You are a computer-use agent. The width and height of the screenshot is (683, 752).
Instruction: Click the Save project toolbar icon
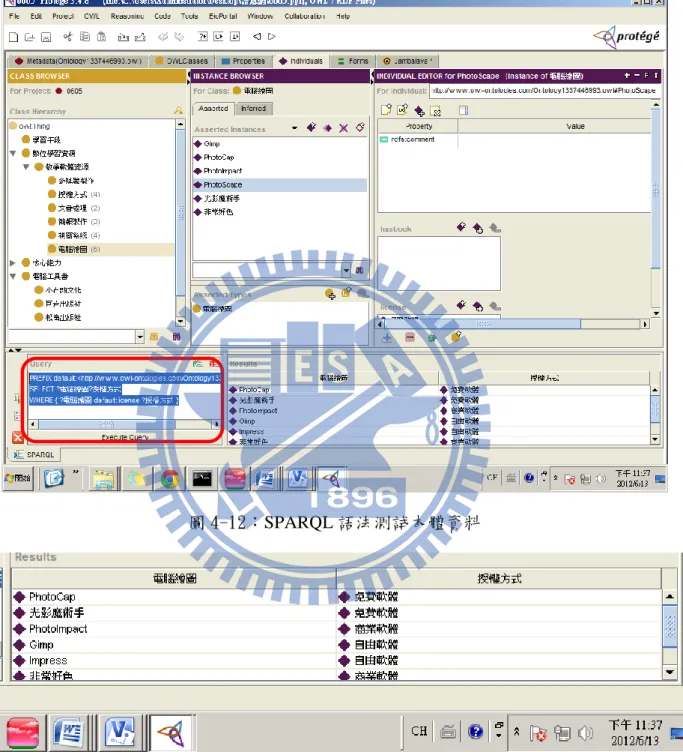pos(46,37)
